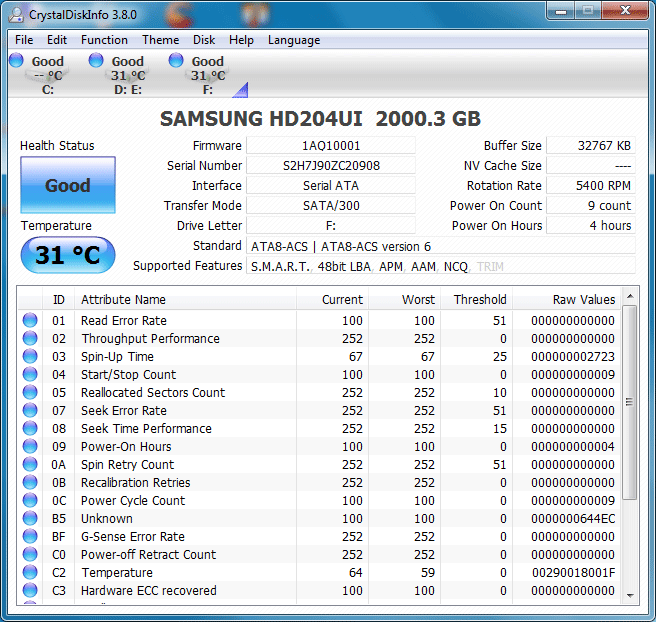Screen dimensions: 656x622
Task: Click the Current column header
Action: tap(333, 299)
